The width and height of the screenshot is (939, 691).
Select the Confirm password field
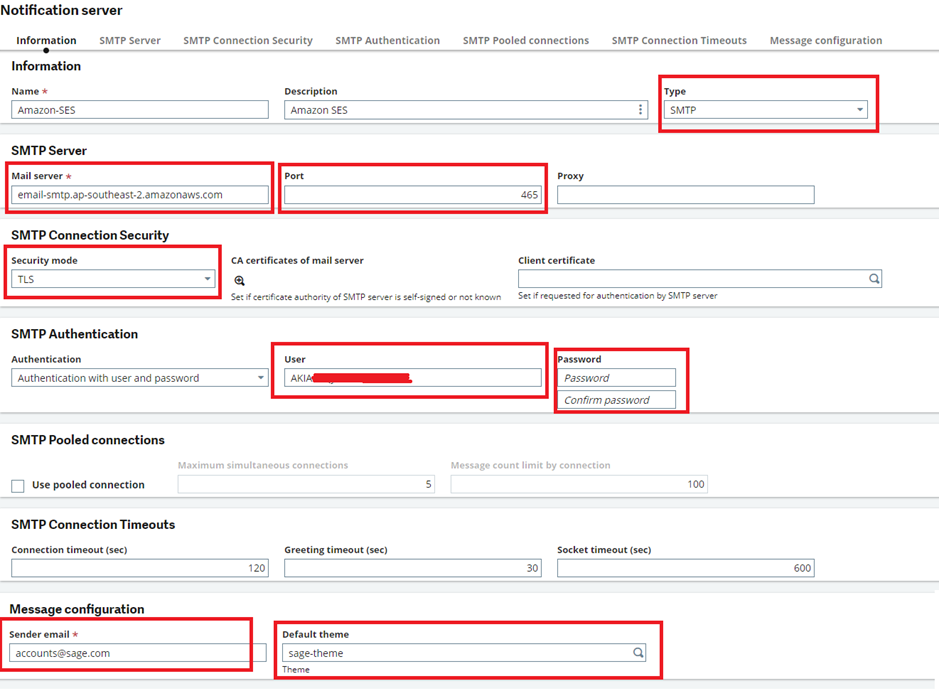[616, 400]
